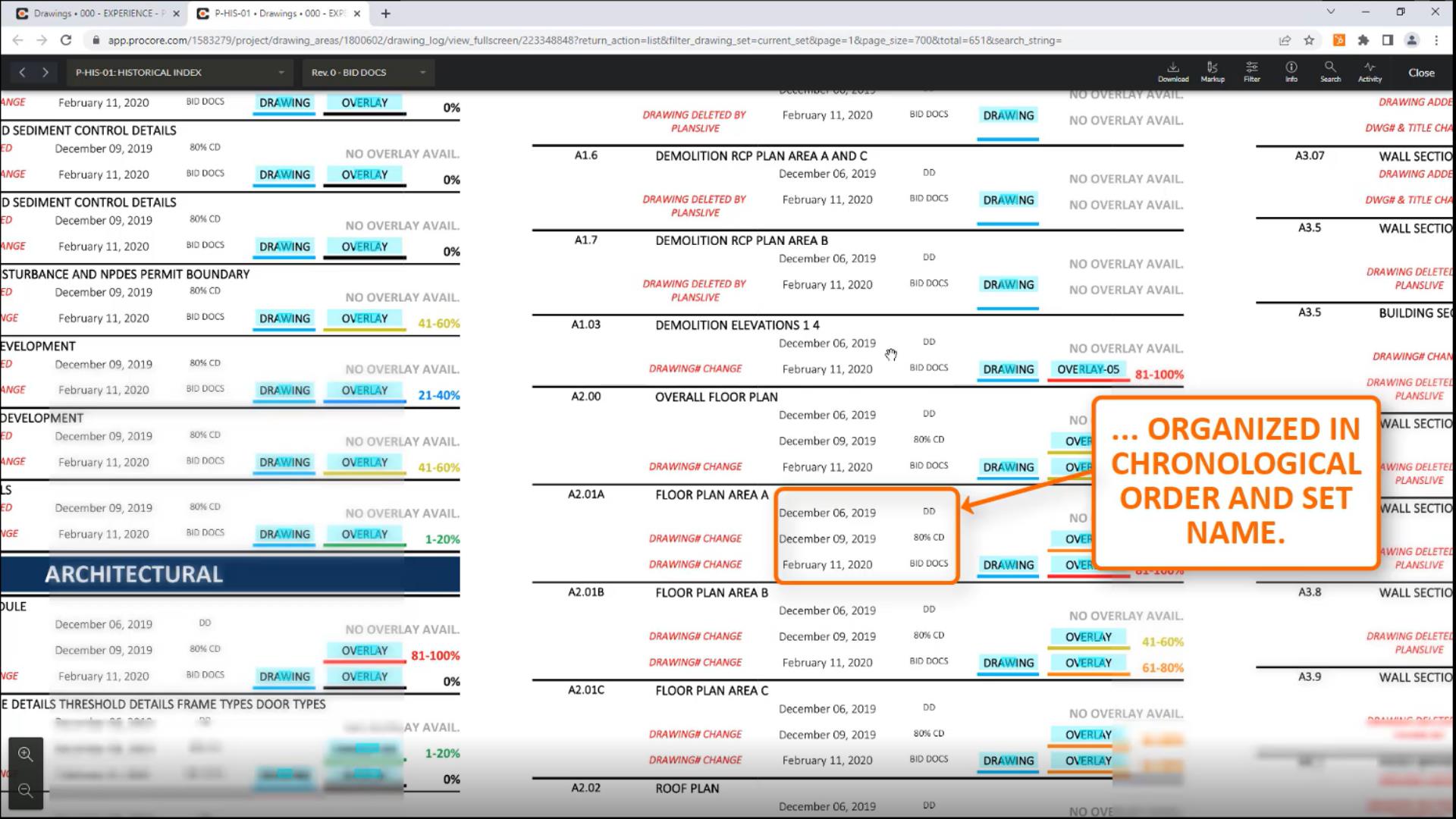
Task: Open the Activity feed icon
Action: click(1370, 71)
